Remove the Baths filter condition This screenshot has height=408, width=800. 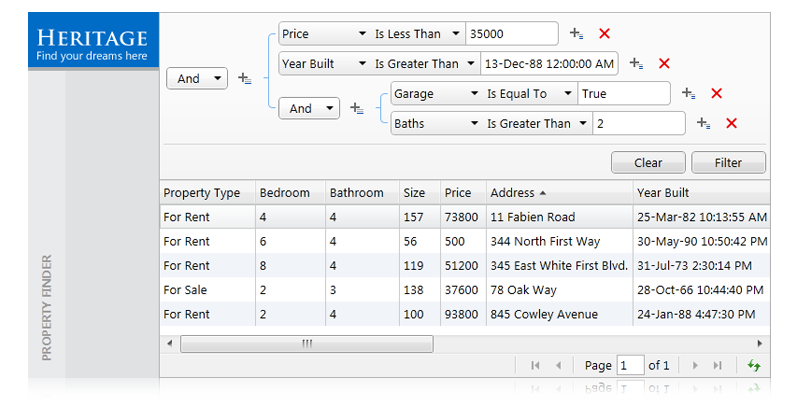(x=732, y=123)
